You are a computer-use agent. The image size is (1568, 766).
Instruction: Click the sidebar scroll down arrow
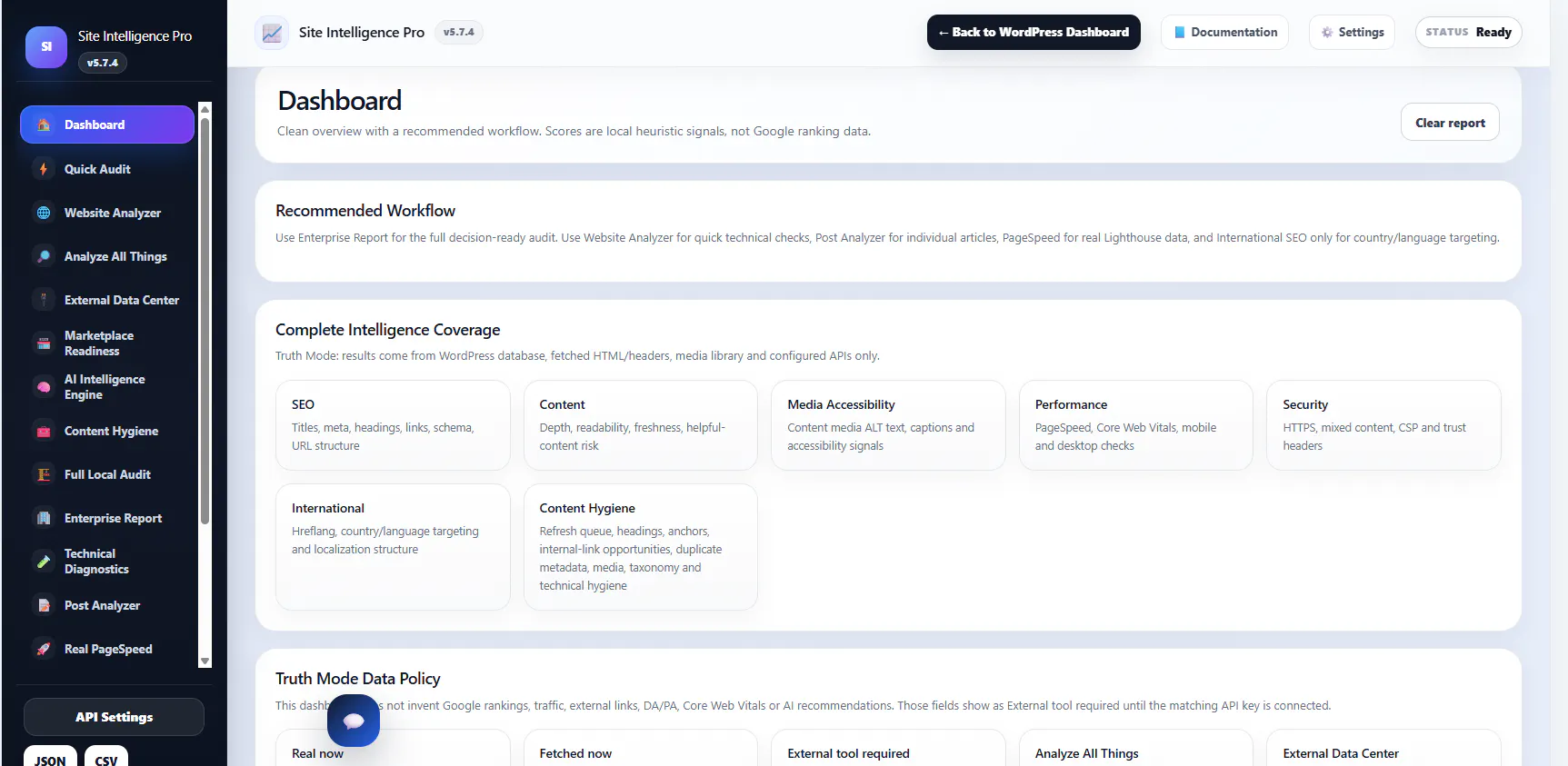point(205,662)
